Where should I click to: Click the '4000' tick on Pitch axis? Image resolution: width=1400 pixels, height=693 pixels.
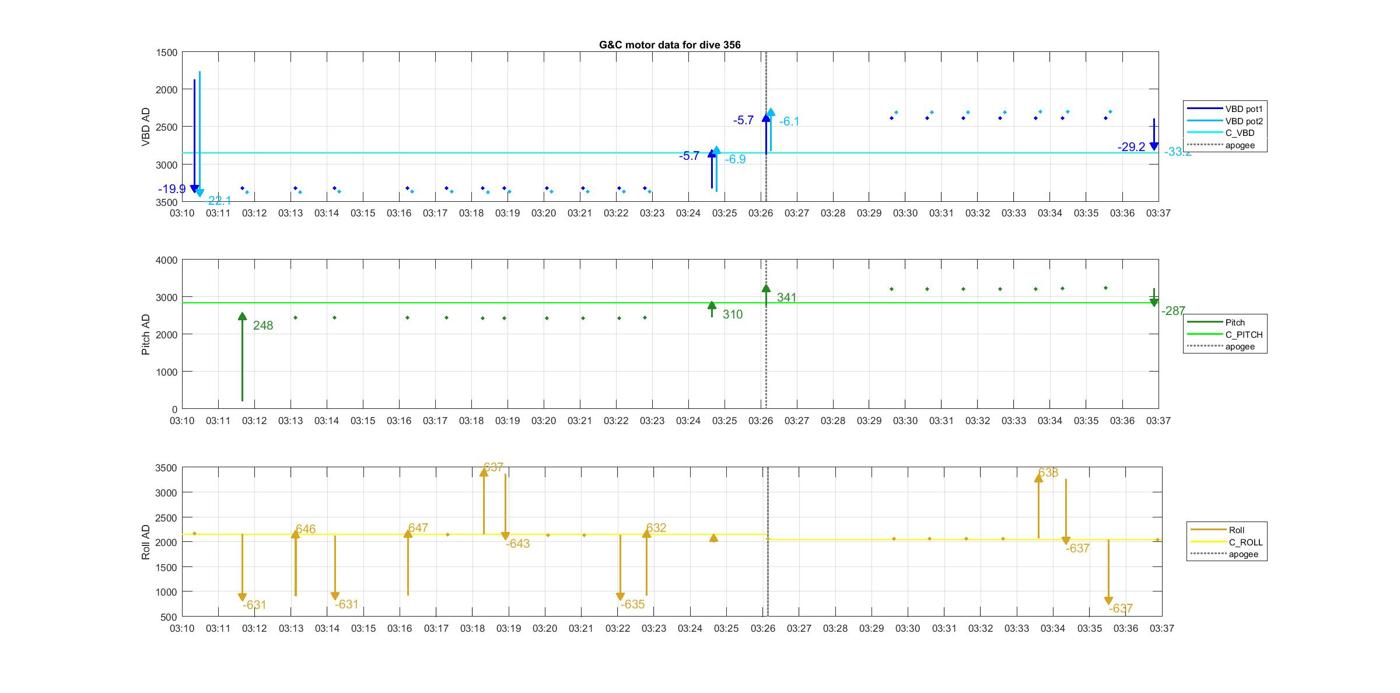[166, 260]
